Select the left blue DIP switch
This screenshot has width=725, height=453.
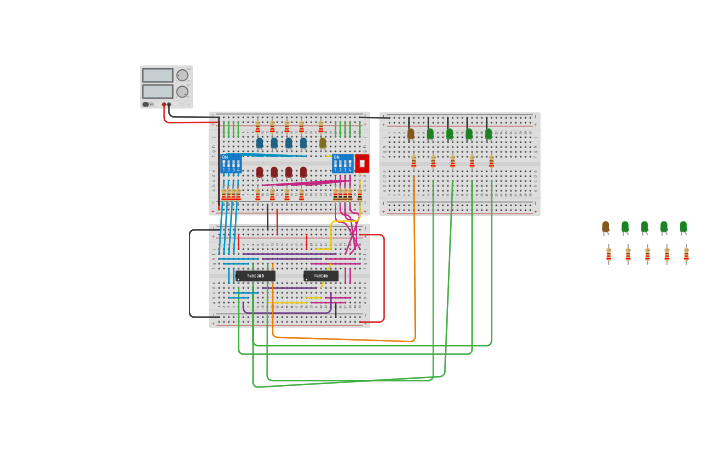231,164
